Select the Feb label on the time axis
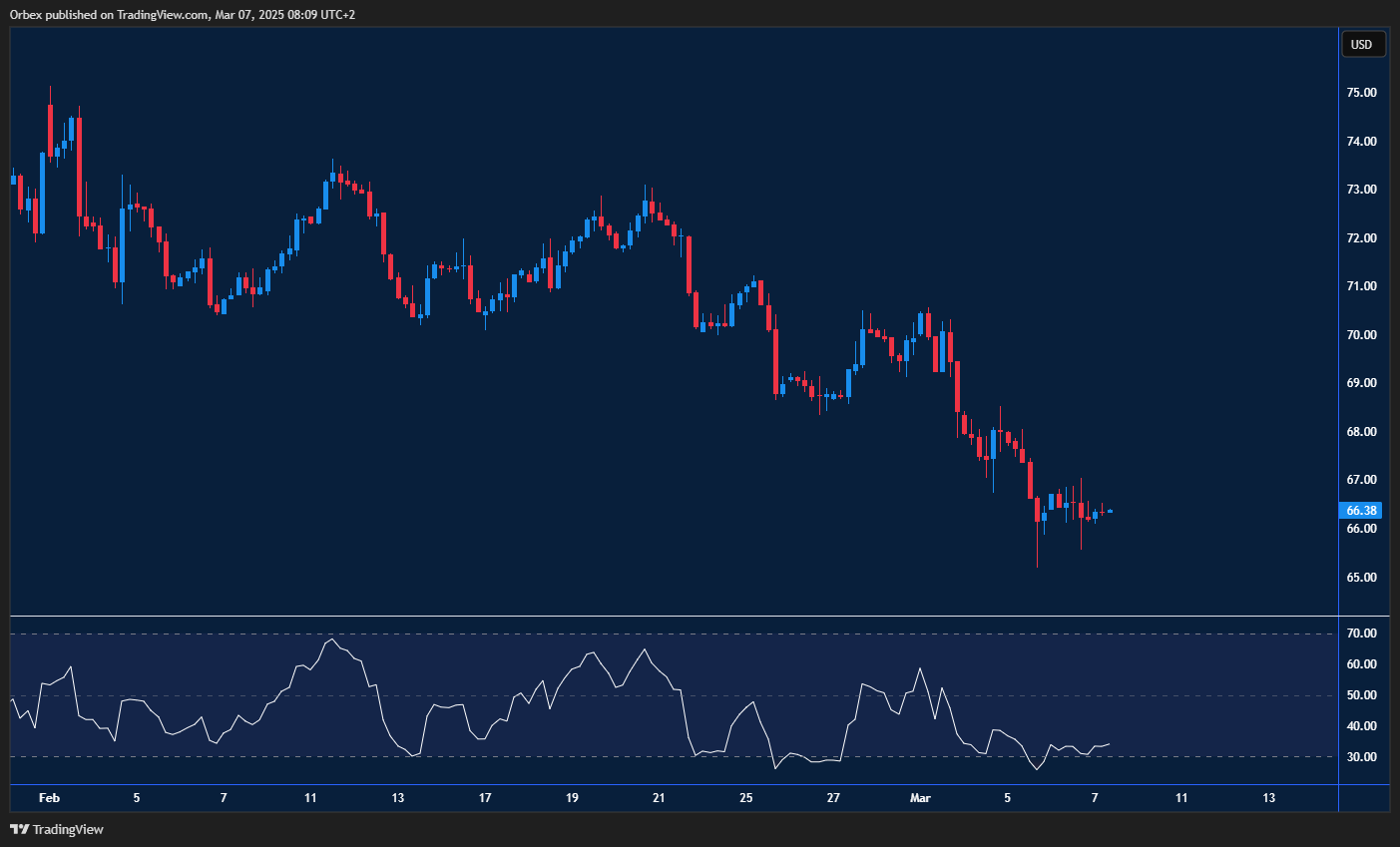Image resolution: width=1400 pixels, height=847 pixels. coord(50,798)
